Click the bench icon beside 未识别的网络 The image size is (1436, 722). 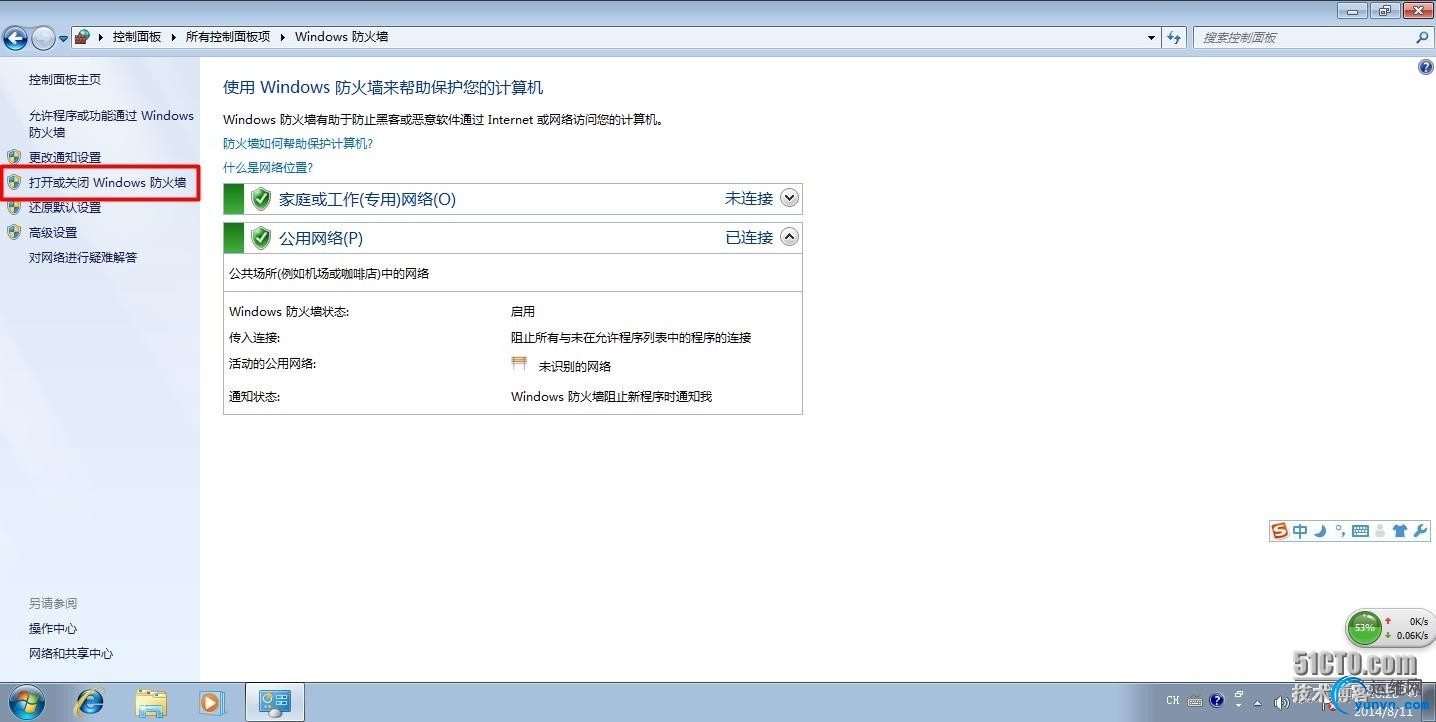point(519,365)
